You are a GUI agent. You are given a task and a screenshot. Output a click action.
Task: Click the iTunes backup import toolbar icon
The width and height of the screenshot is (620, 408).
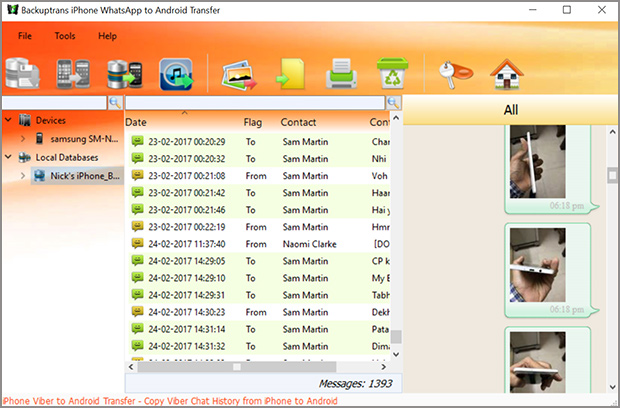pos(176,74)
